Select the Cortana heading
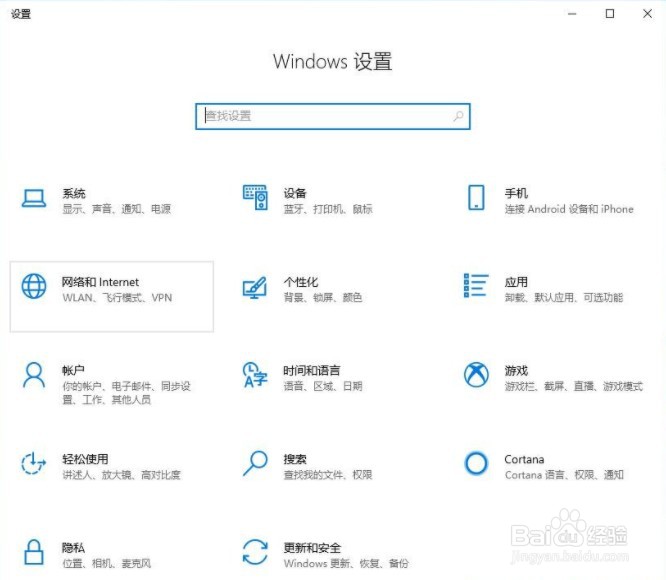 click(524, 459)
